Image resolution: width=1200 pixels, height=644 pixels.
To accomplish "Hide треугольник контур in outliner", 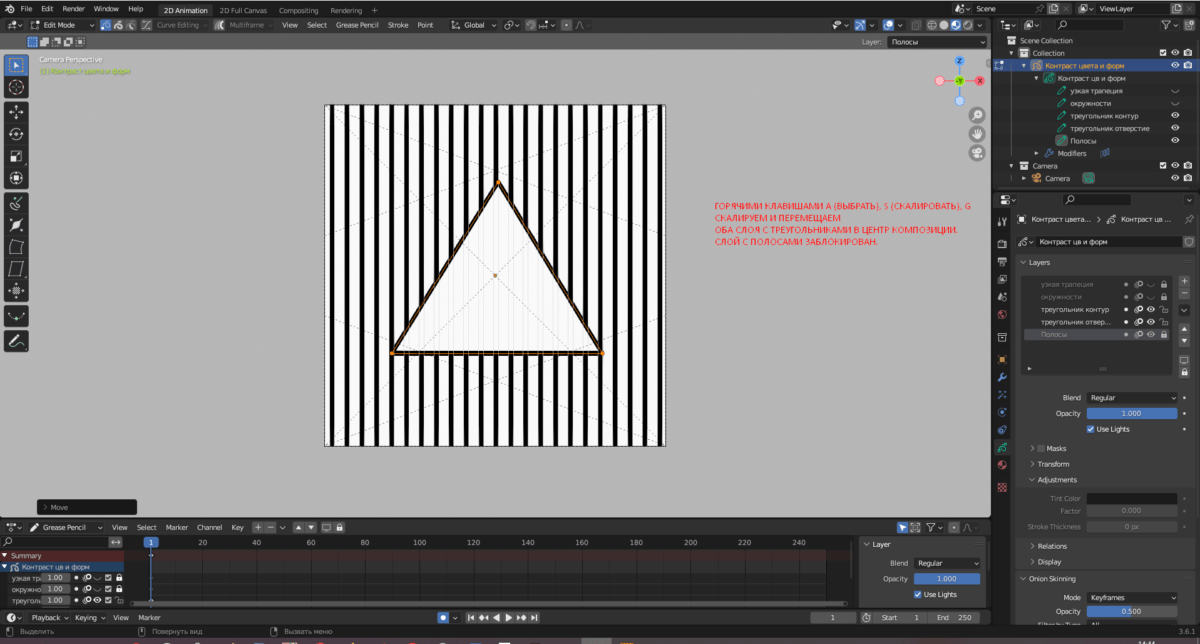I will pyautogui.click(x=1176, y=116).
